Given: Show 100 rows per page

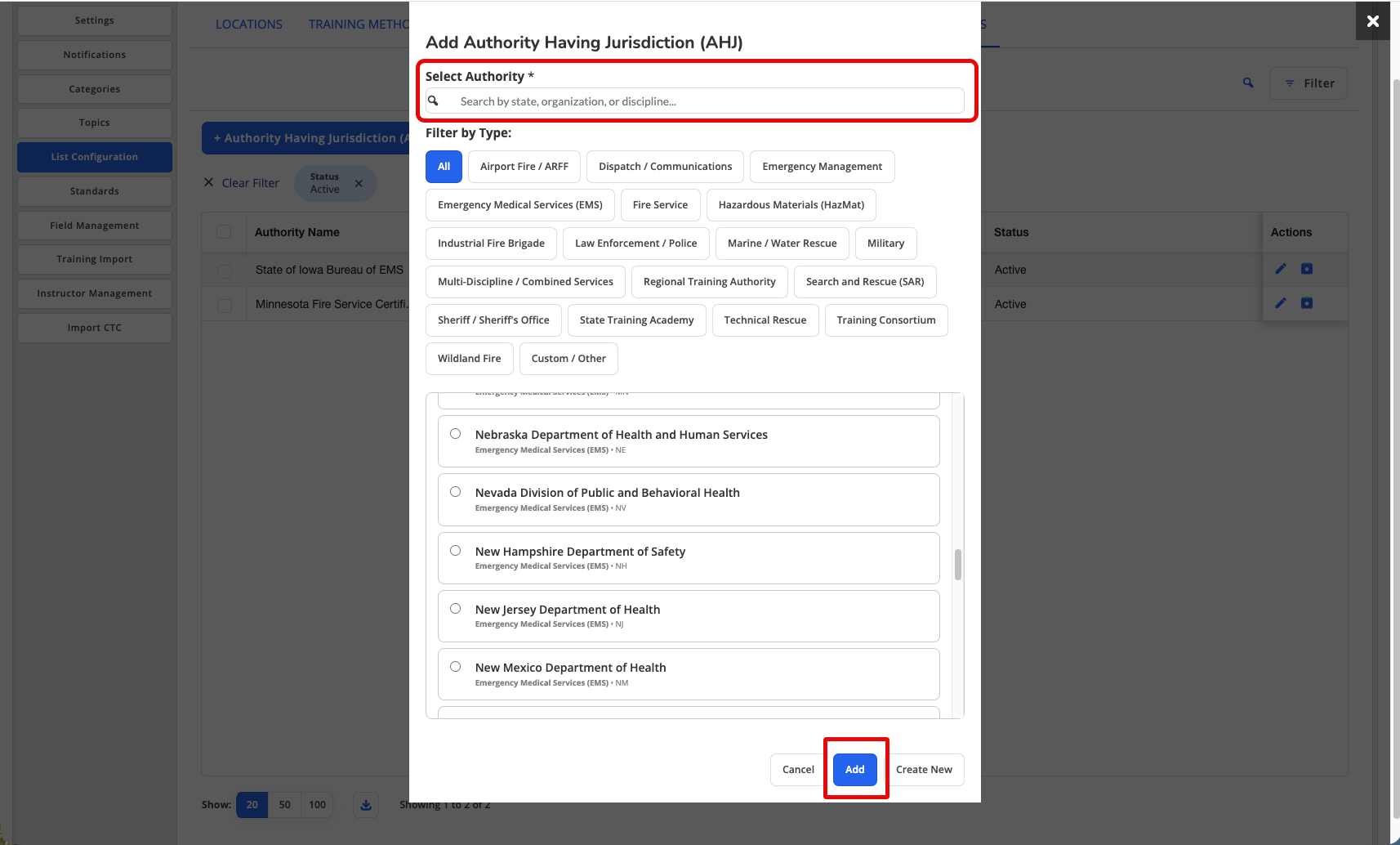Looking at the screenshot, I should [318, 805].
